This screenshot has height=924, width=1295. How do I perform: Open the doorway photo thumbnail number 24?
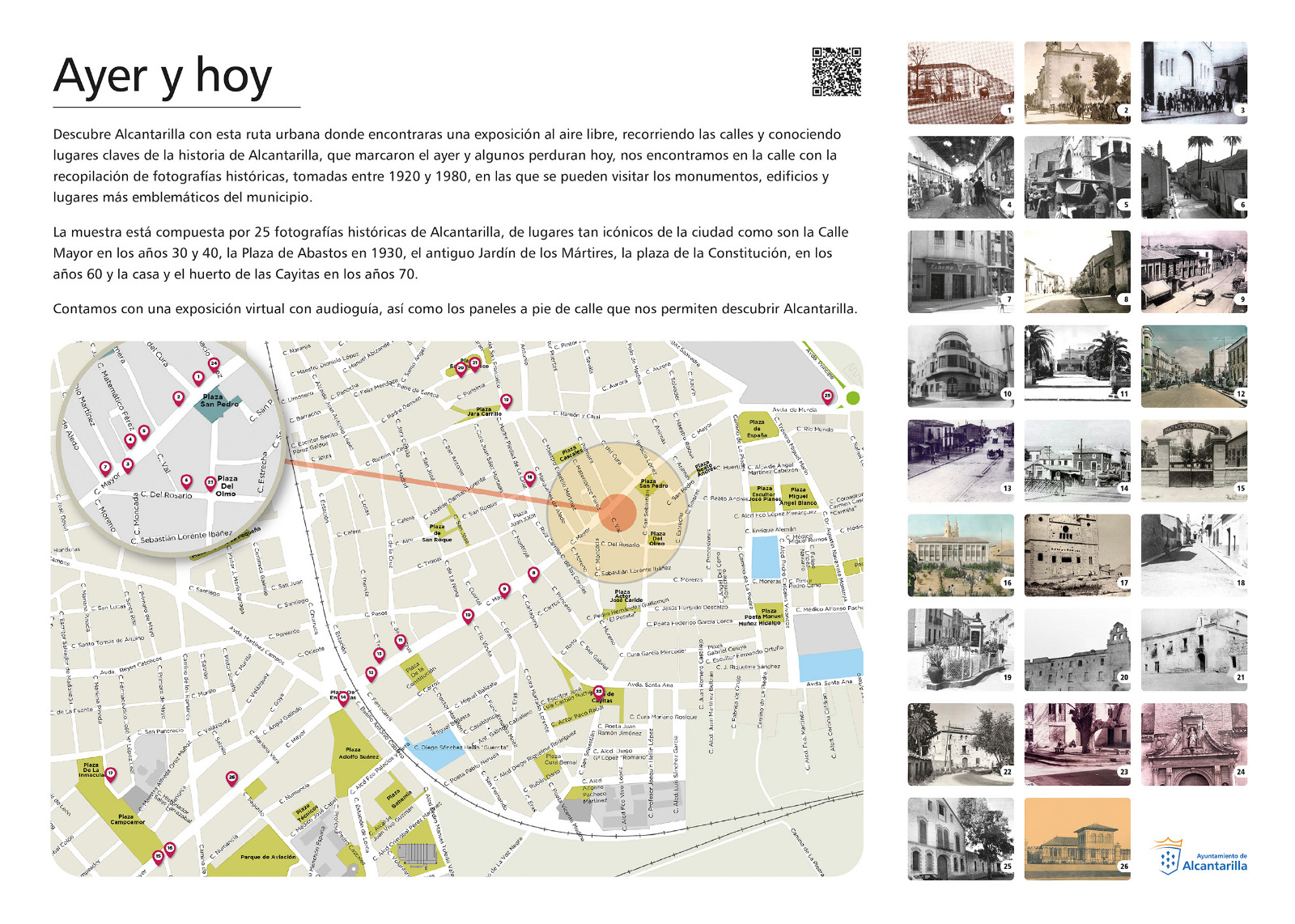tap(1194, 744)
